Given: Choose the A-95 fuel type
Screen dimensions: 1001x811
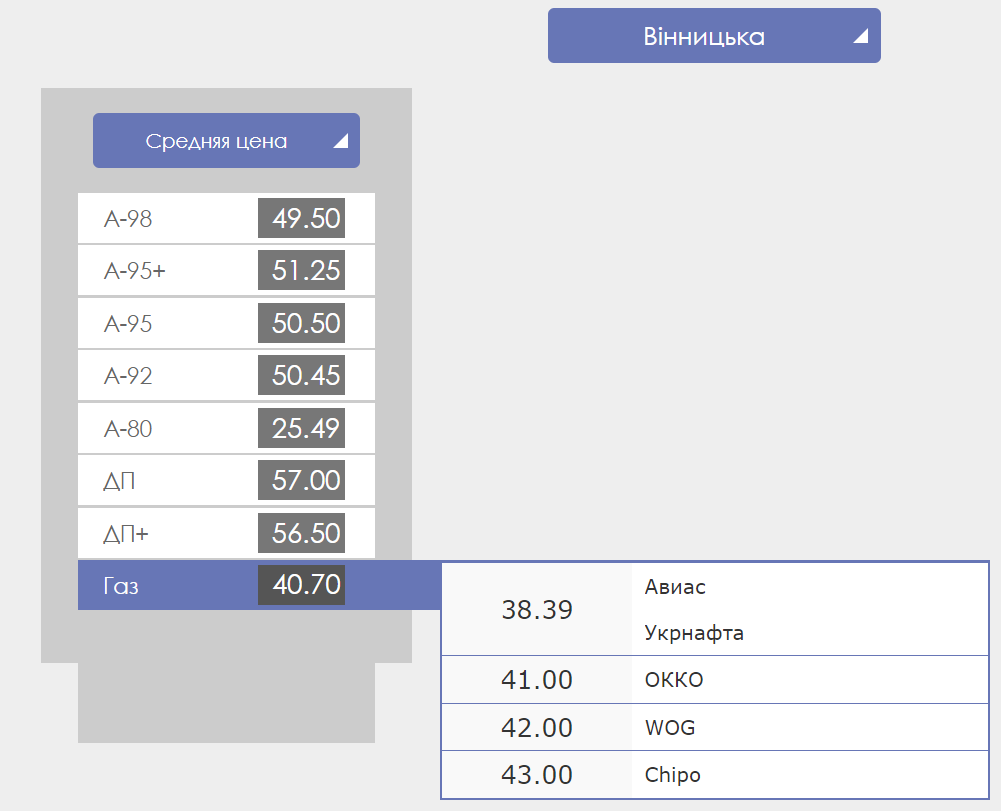Looking at the screenshot, I should pos(128,324).
